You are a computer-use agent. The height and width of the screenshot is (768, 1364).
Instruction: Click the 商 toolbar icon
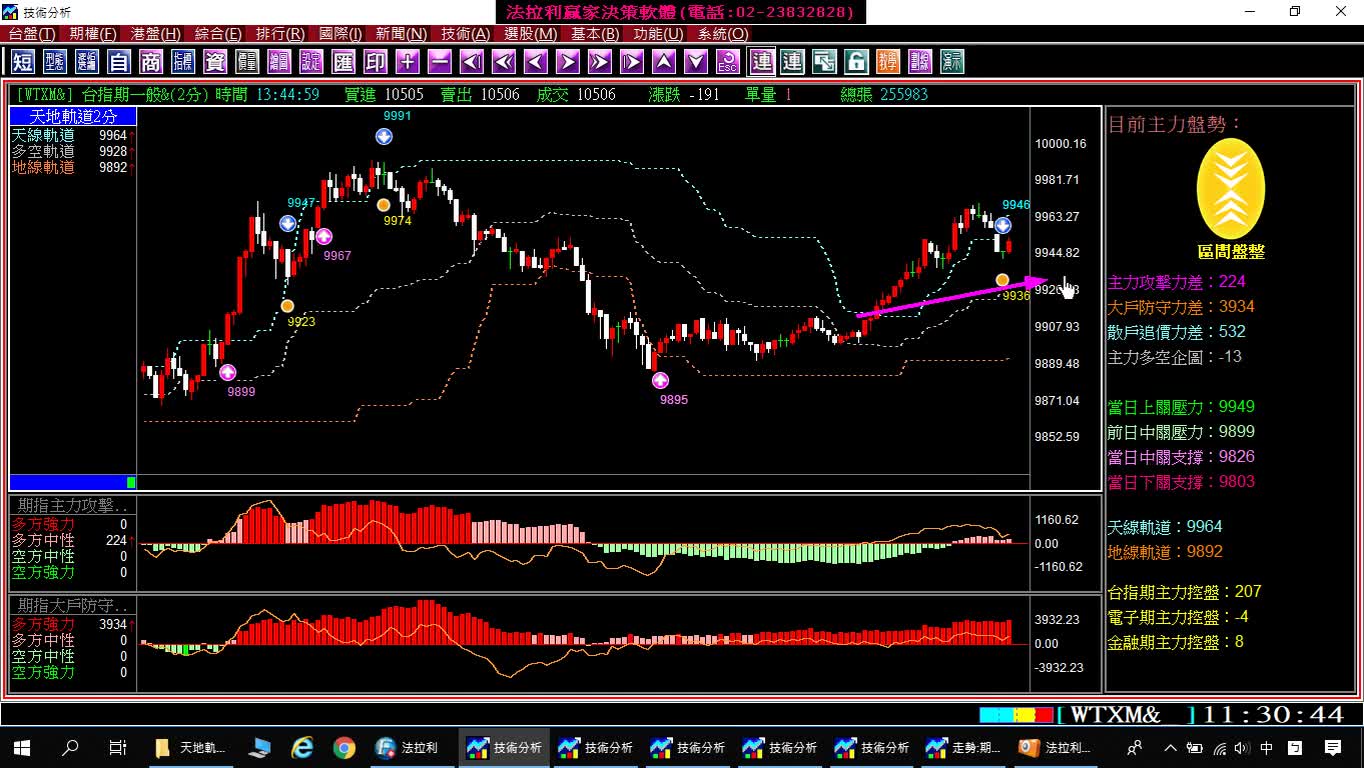pyautogui.click(x=151, y=62)
